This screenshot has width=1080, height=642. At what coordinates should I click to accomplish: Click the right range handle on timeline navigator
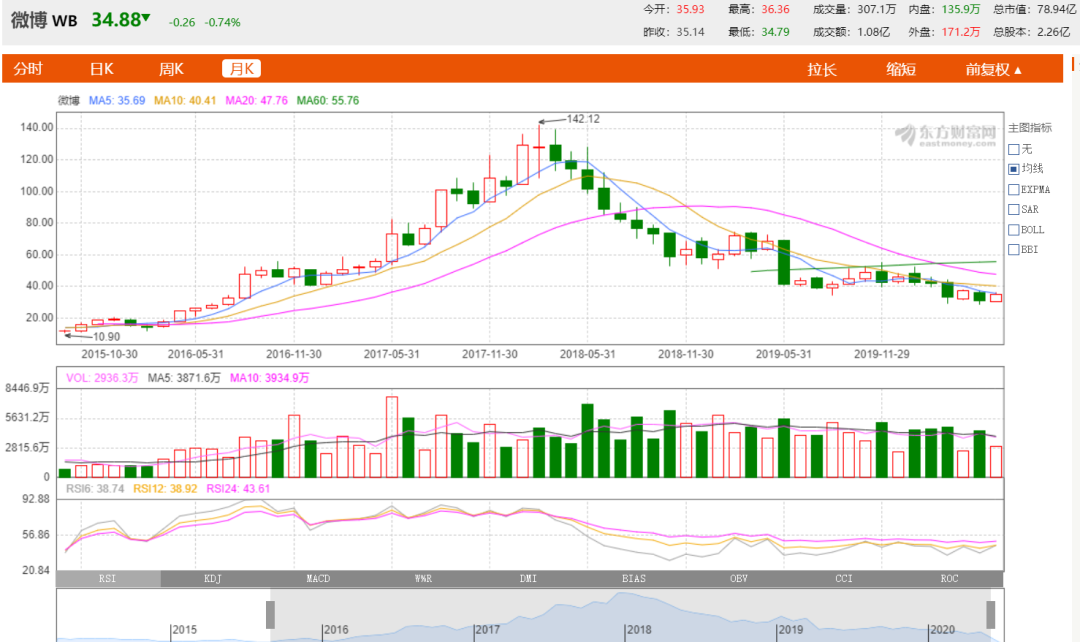[x=990, y=614]
